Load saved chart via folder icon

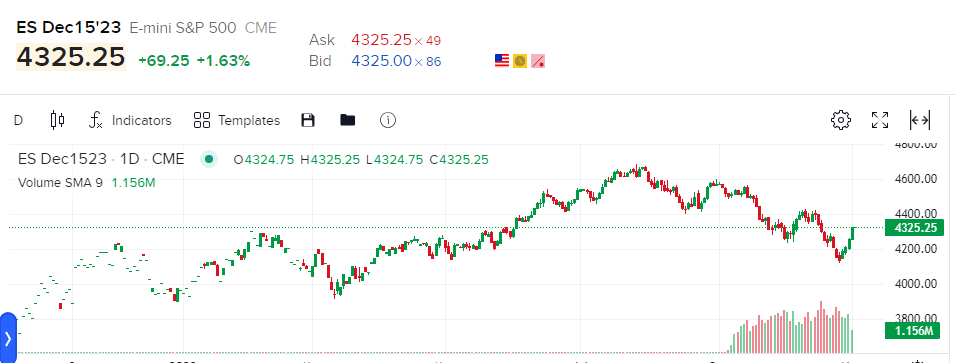pos(348,120)
